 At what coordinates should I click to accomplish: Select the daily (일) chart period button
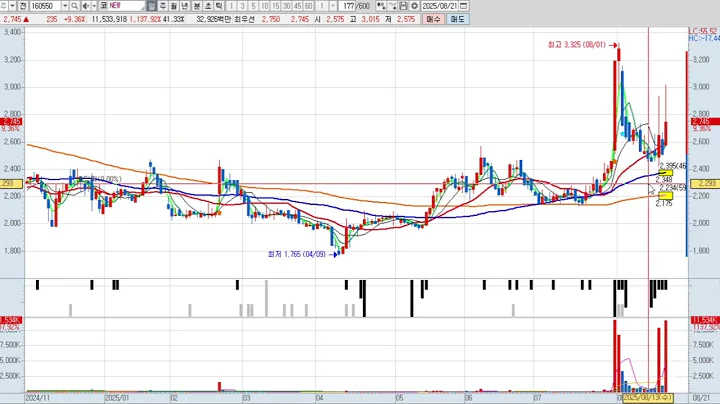click(152, 6)
